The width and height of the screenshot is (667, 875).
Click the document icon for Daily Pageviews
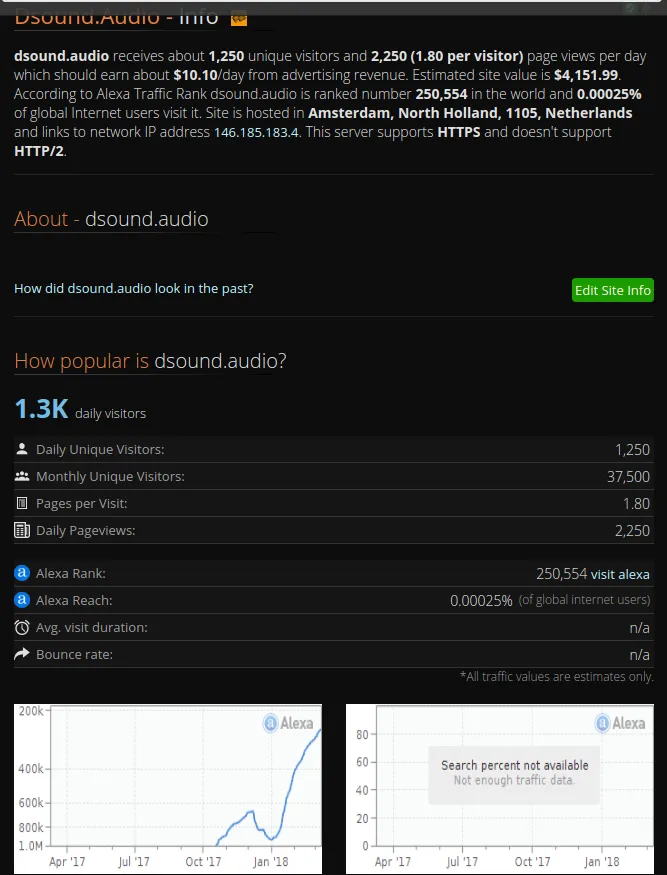pyautogui.click(x=22, y=530)
